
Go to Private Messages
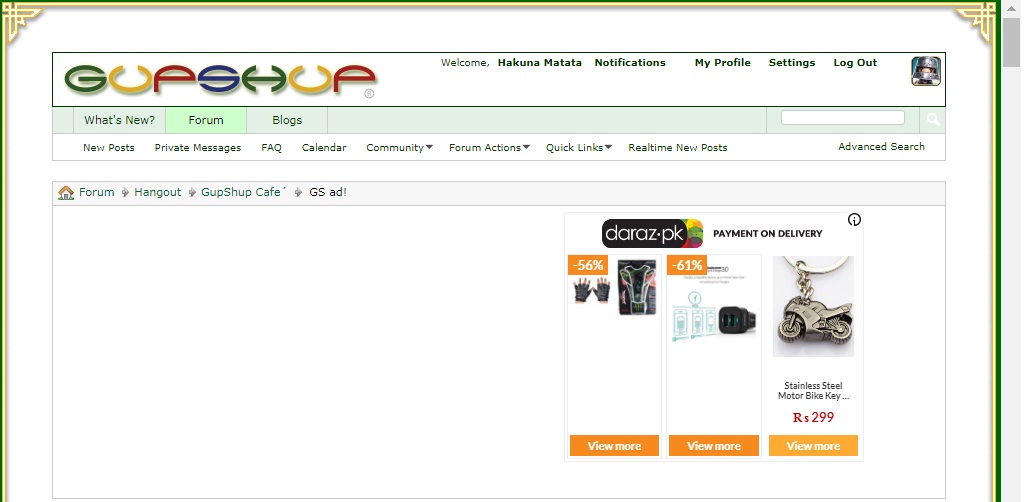198,148
